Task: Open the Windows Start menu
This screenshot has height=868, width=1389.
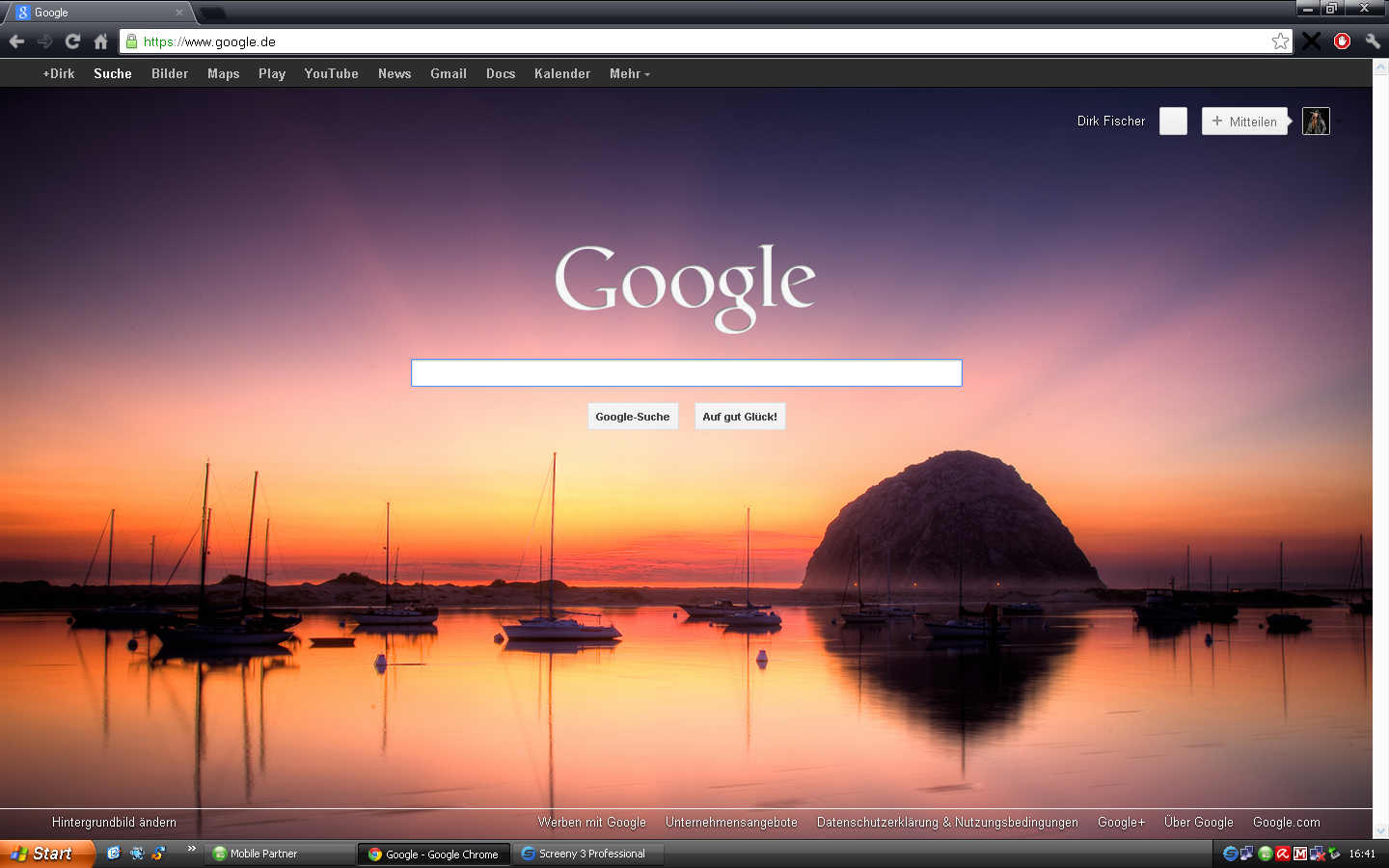Action: point(46,854)
